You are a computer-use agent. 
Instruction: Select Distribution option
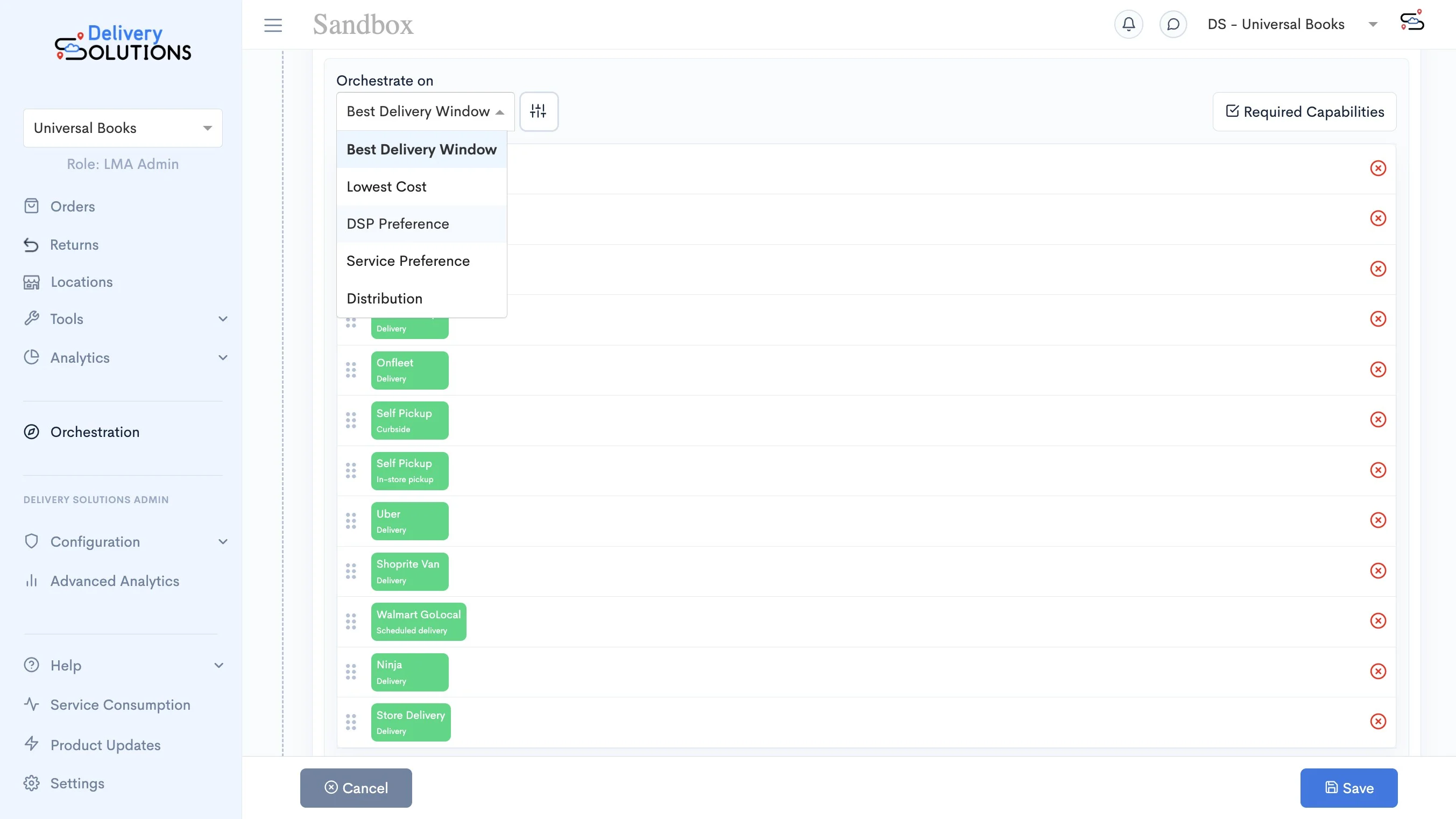(422, 299)
